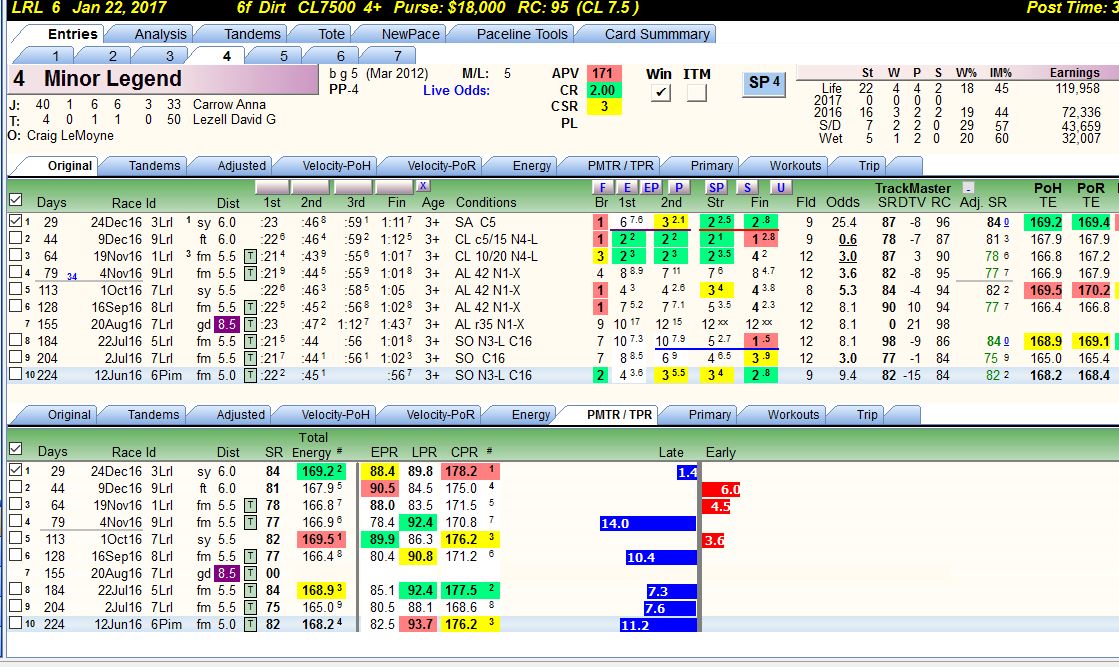The width and height of the screenshot is (1119, 667).
Task: Click turf T icon on 2Jul16 row, upper table
Action: 250,358
